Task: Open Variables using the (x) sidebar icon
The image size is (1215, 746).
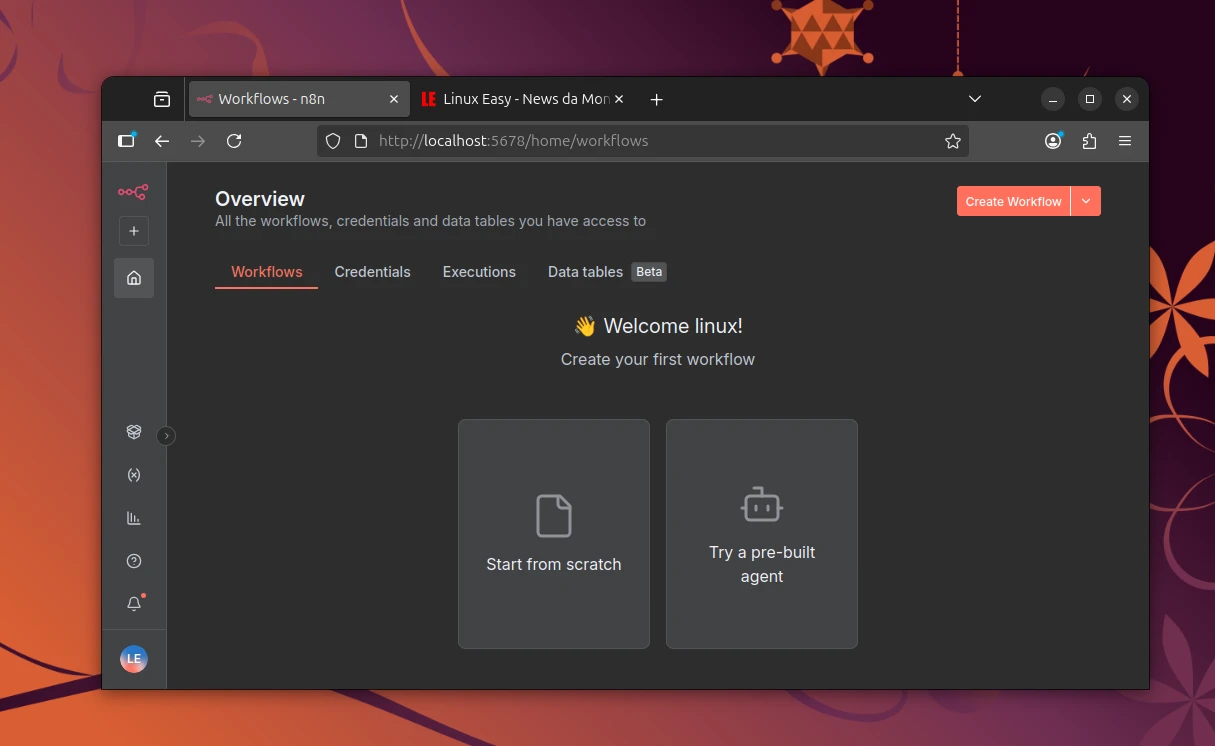Action: (133, 474)
